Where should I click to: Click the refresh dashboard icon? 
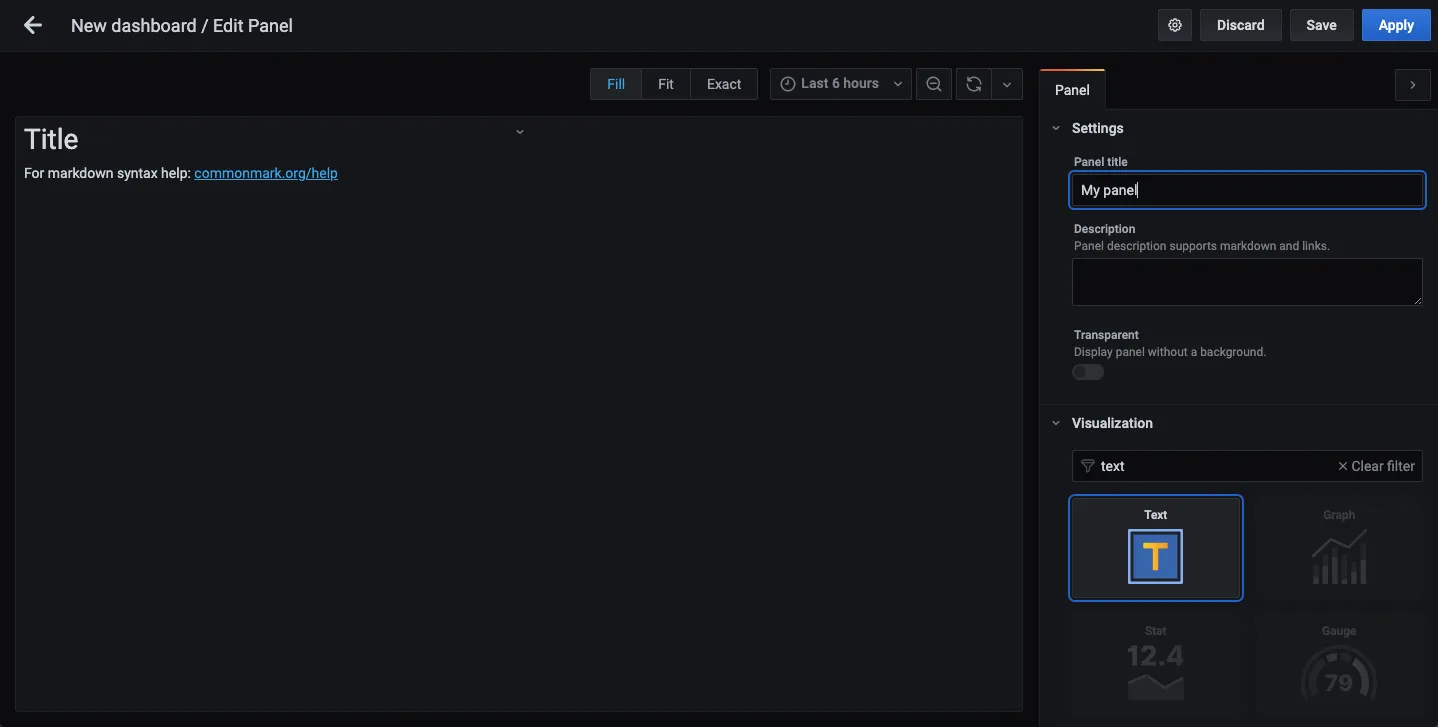click(x=973, y=84)
